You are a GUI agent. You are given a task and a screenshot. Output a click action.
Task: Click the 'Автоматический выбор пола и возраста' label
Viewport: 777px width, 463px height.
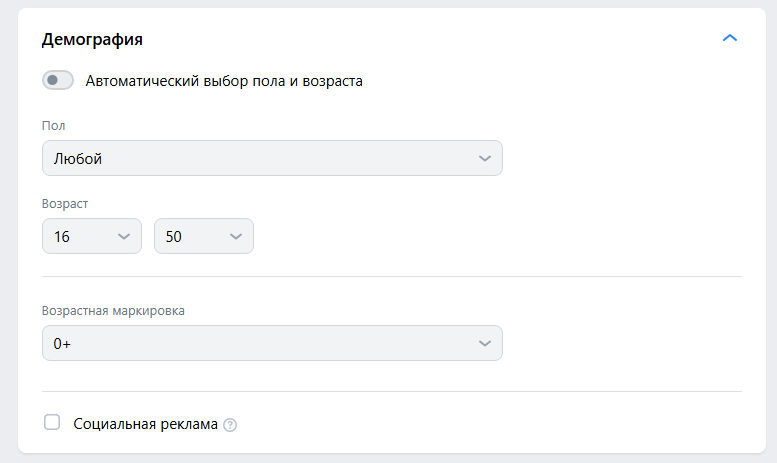pos(224,81)
